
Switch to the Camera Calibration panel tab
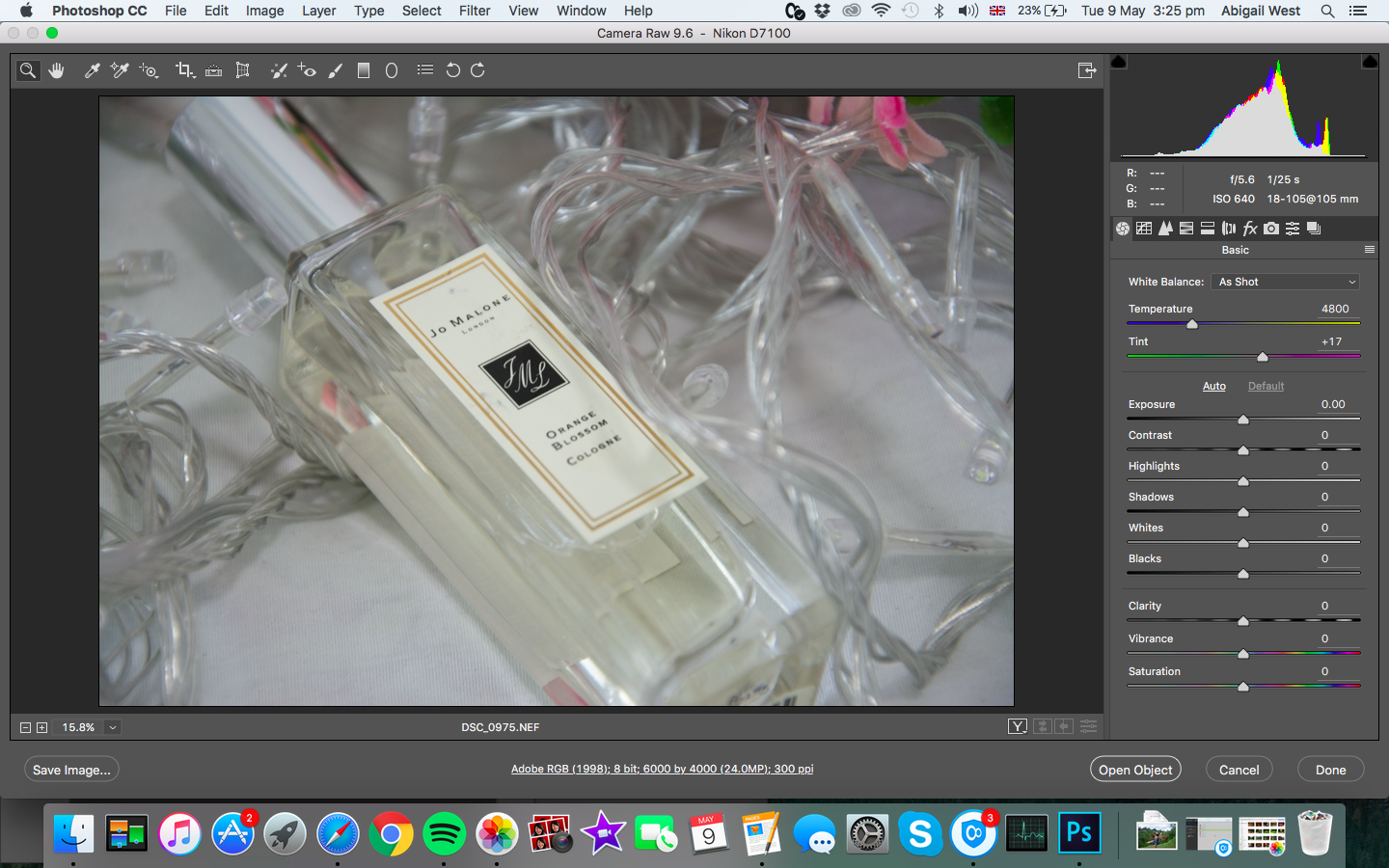1271,229
